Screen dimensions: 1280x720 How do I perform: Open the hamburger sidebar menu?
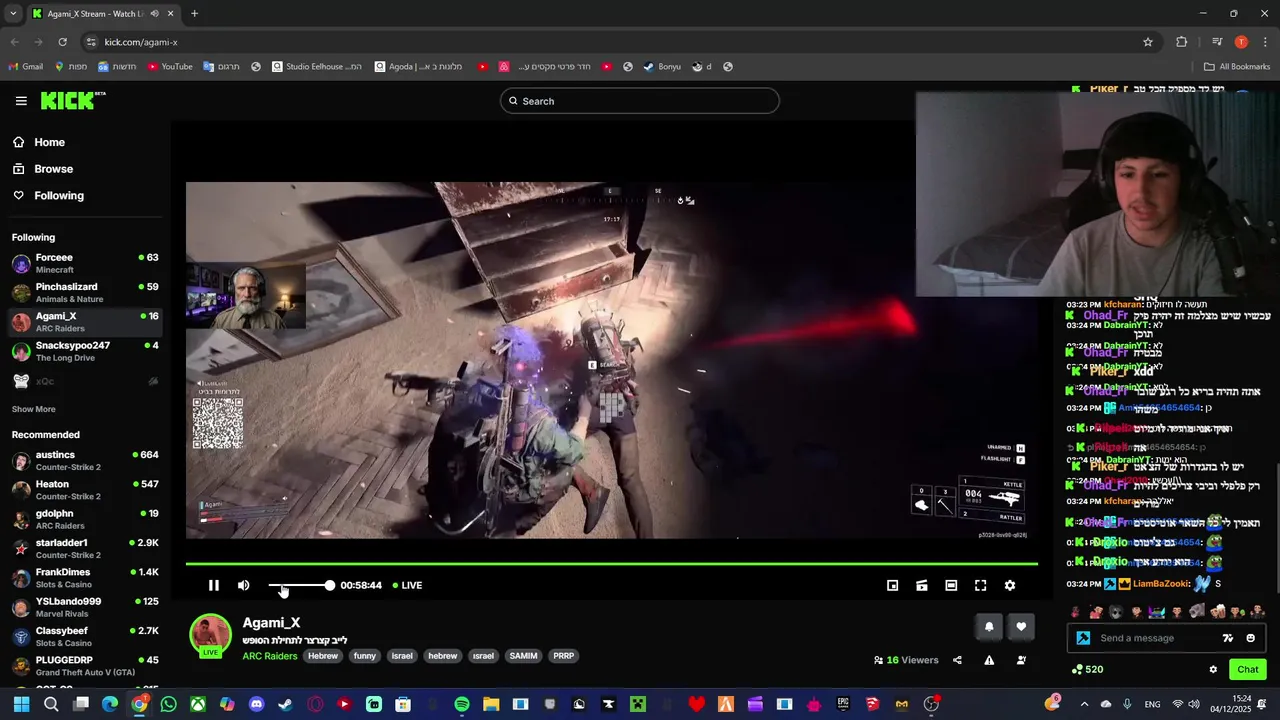pyautogui.click(x=21, y=101)
